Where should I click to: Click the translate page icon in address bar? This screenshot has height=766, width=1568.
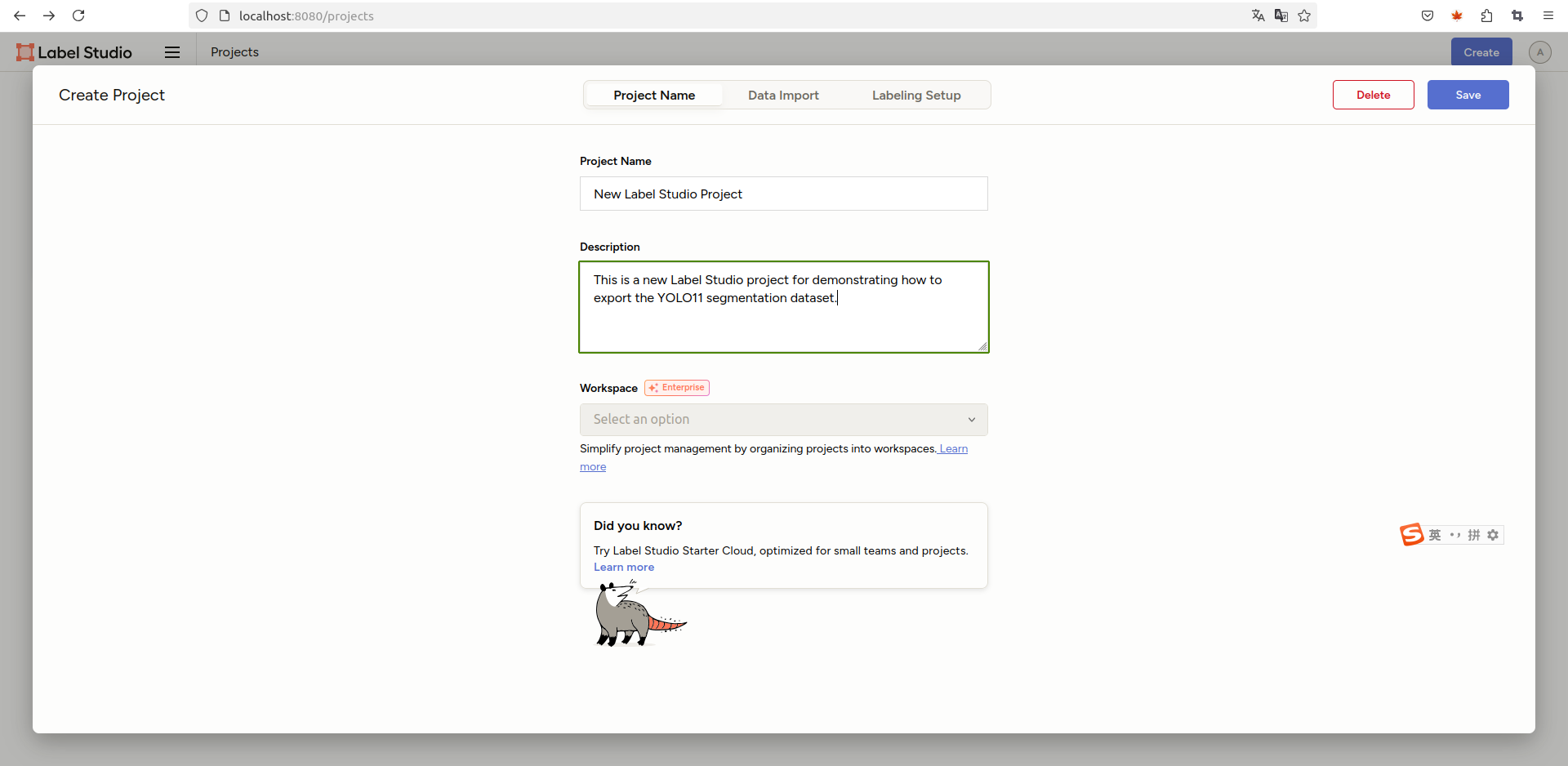coord(1258,16)
